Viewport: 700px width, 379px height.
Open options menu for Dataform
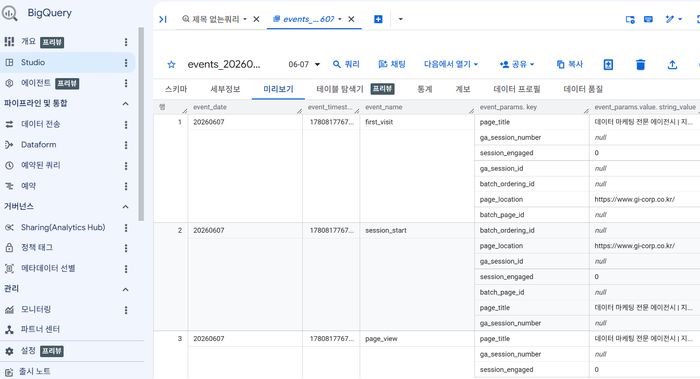click(x=126, y=145)
